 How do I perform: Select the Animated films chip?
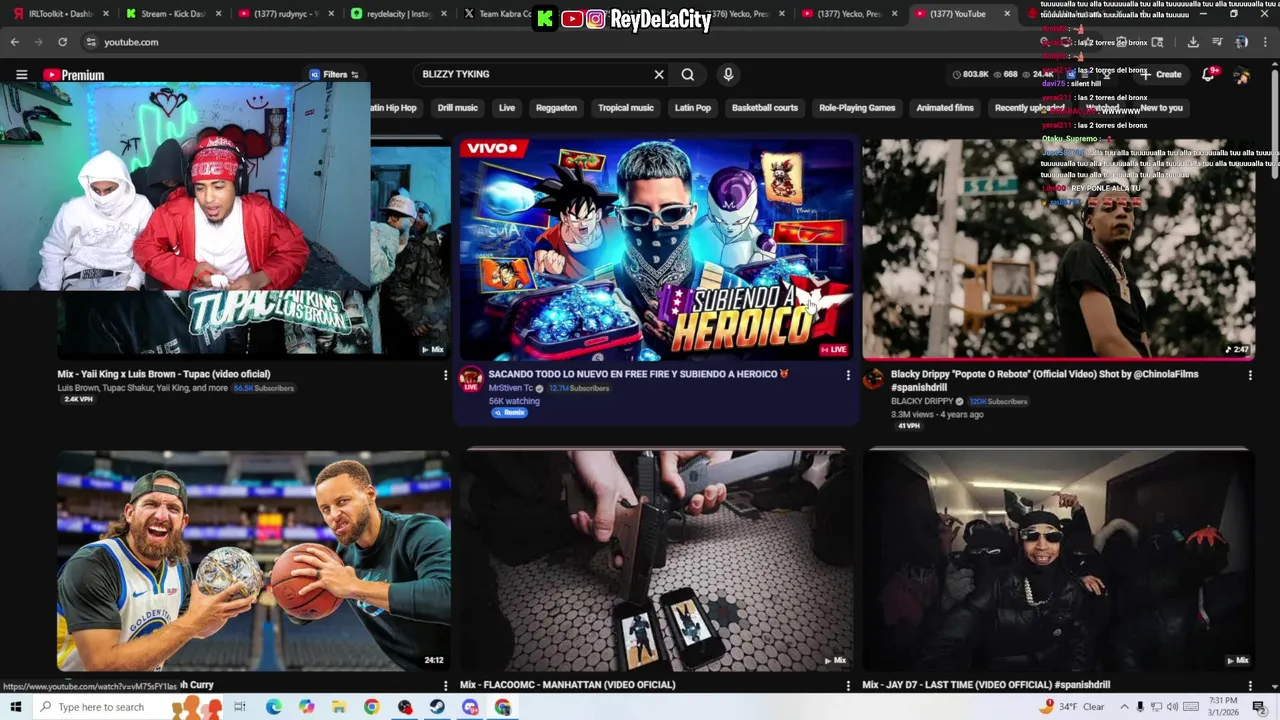pyautogui.click(x=945, y=108)
